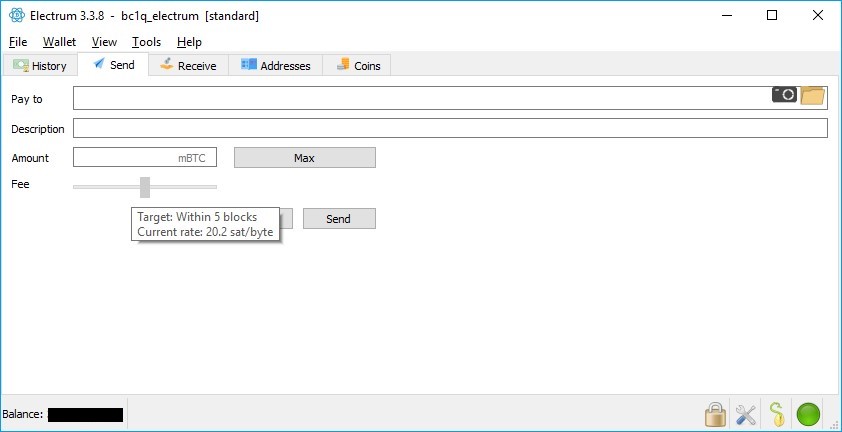Click the Amount mBTC field
The width and height of the screenshot is (842, 432).
[145, 157]
